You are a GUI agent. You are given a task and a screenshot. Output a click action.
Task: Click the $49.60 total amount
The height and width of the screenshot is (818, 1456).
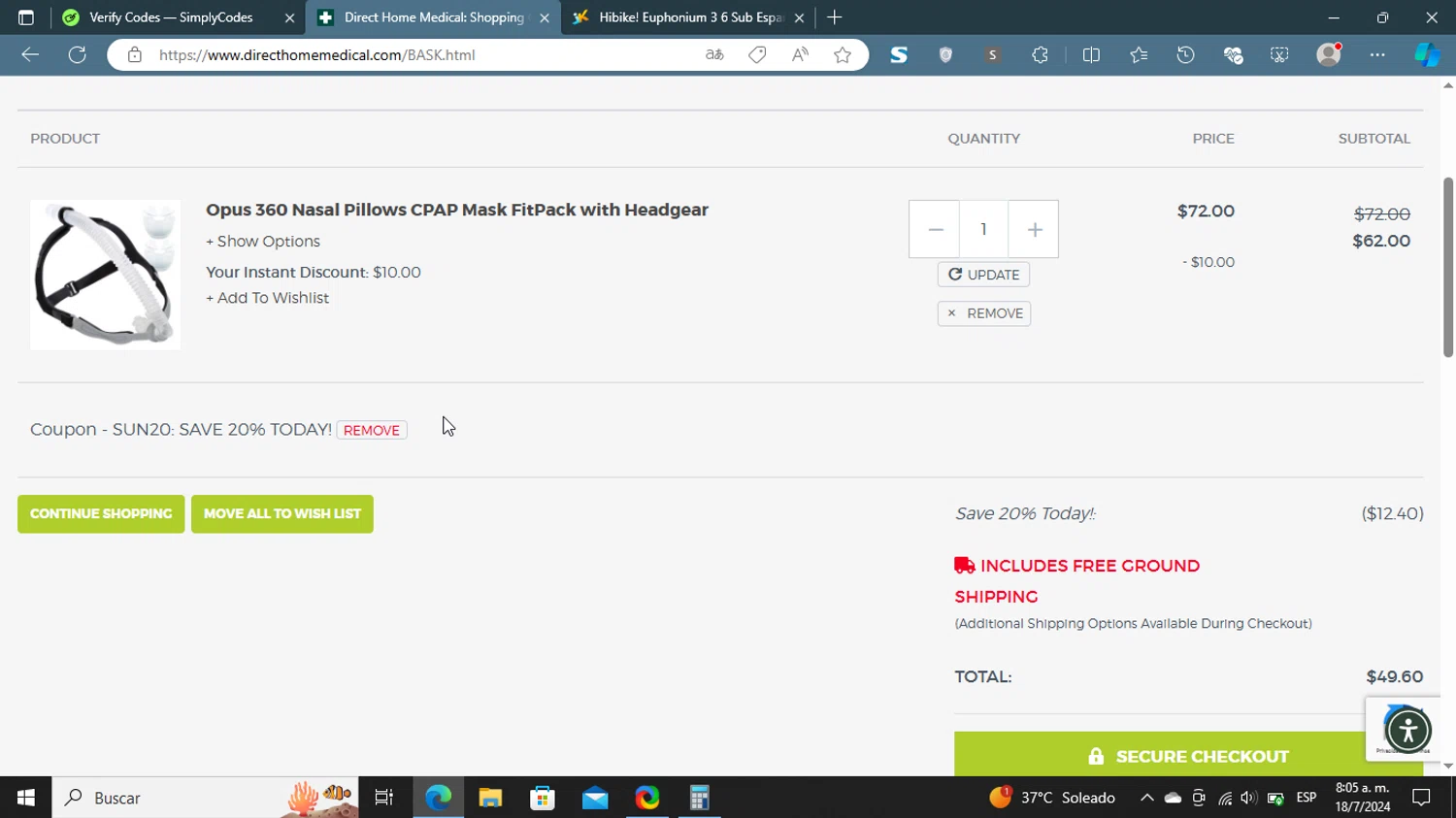point(1395,676)
